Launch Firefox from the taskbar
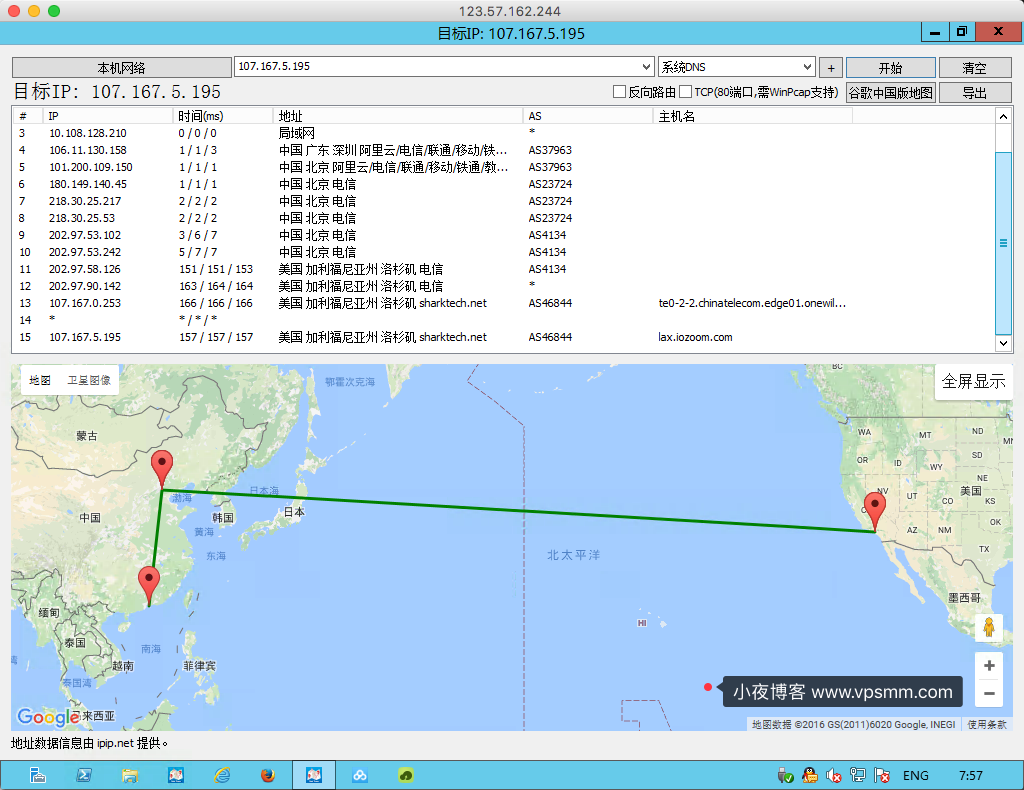The width and height of the screenshot is (1024, 790). [x=268, y=775]
